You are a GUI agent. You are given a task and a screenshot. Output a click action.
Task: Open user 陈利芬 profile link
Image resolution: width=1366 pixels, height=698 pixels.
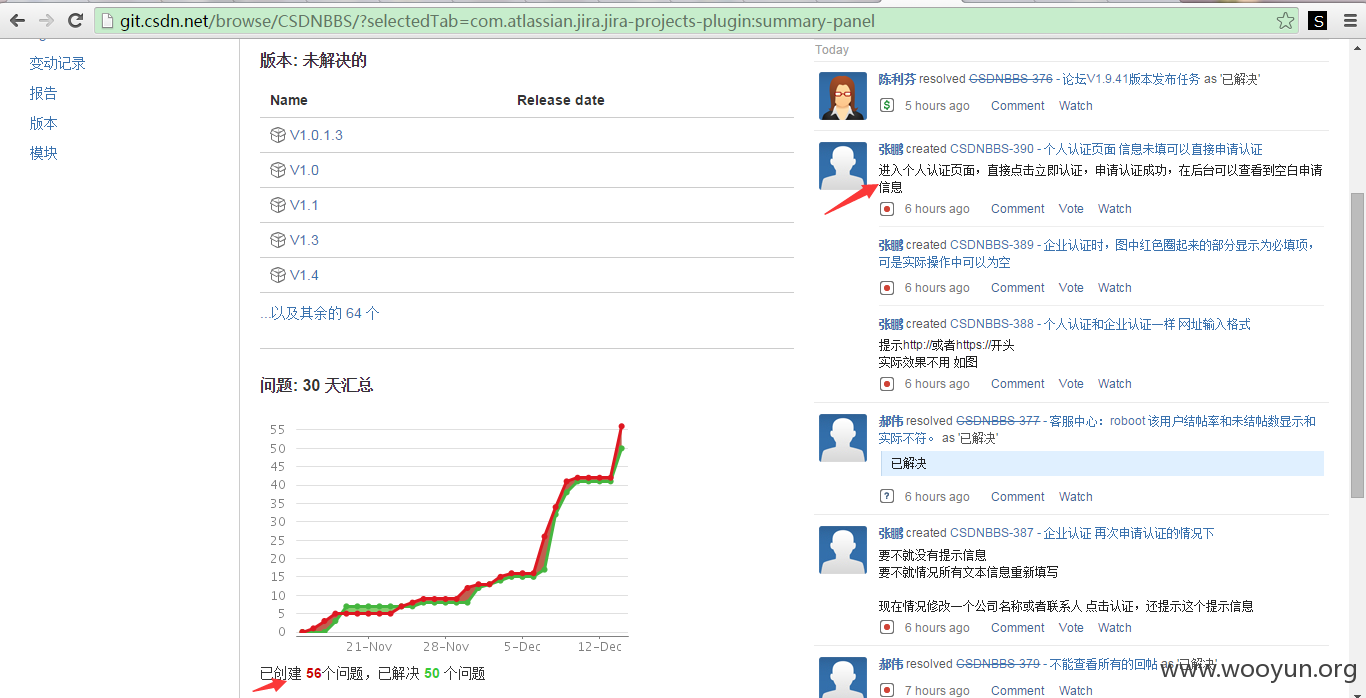tap(897, 79)
